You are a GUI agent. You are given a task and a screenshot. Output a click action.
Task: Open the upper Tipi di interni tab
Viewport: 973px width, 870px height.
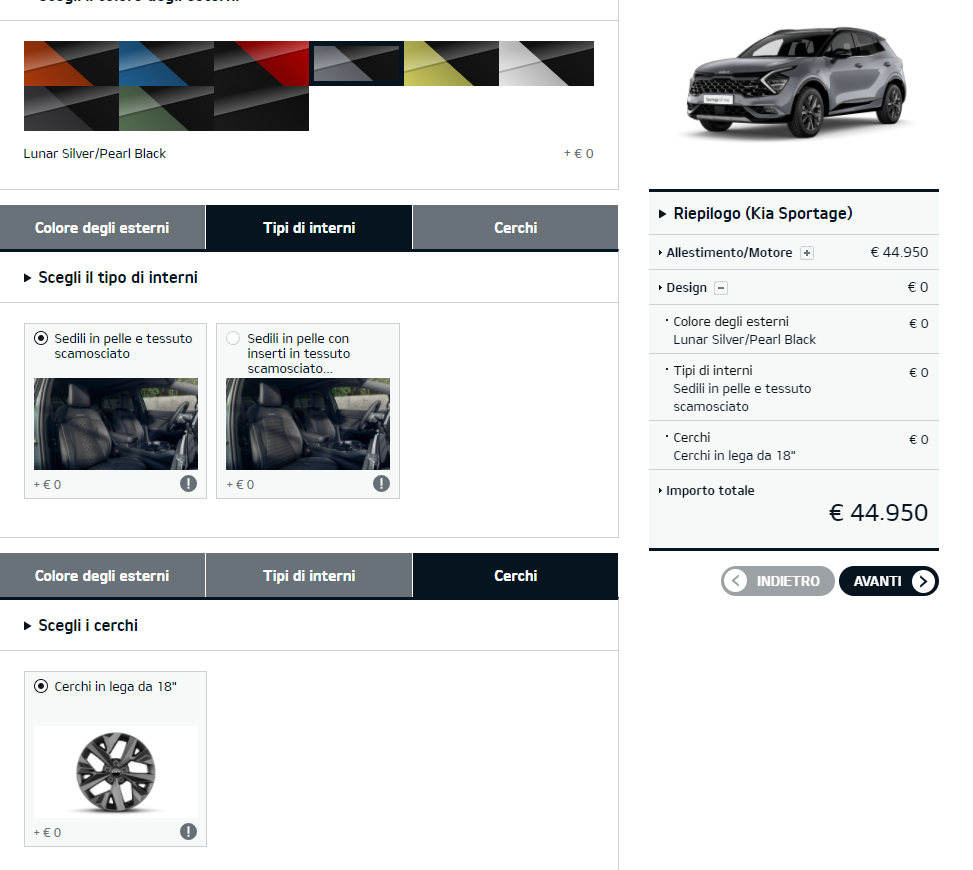click(309, 228)
